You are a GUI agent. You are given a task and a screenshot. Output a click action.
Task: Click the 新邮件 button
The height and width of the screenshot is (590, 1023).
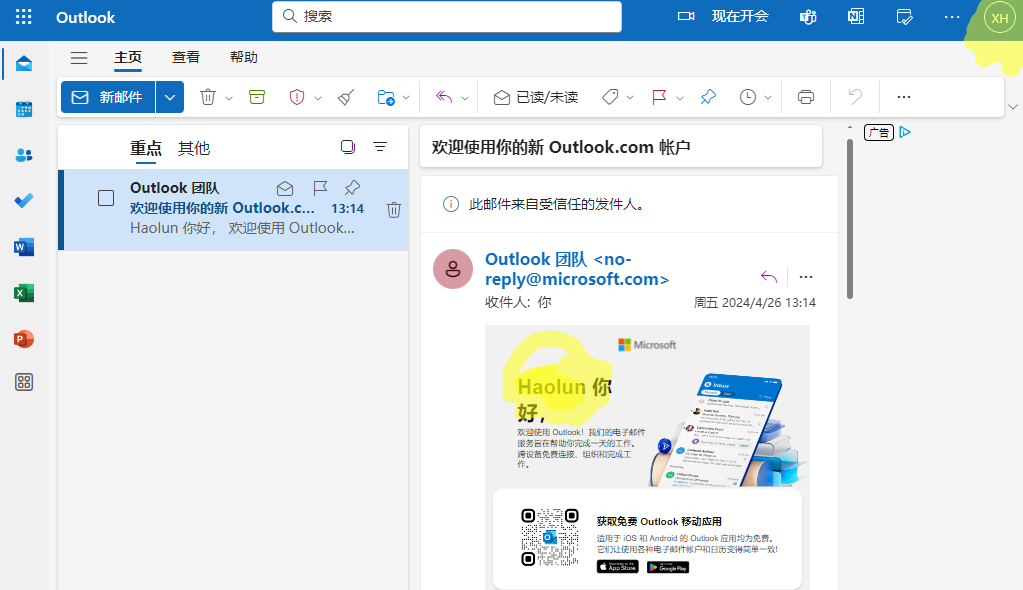tap(108, 97)
